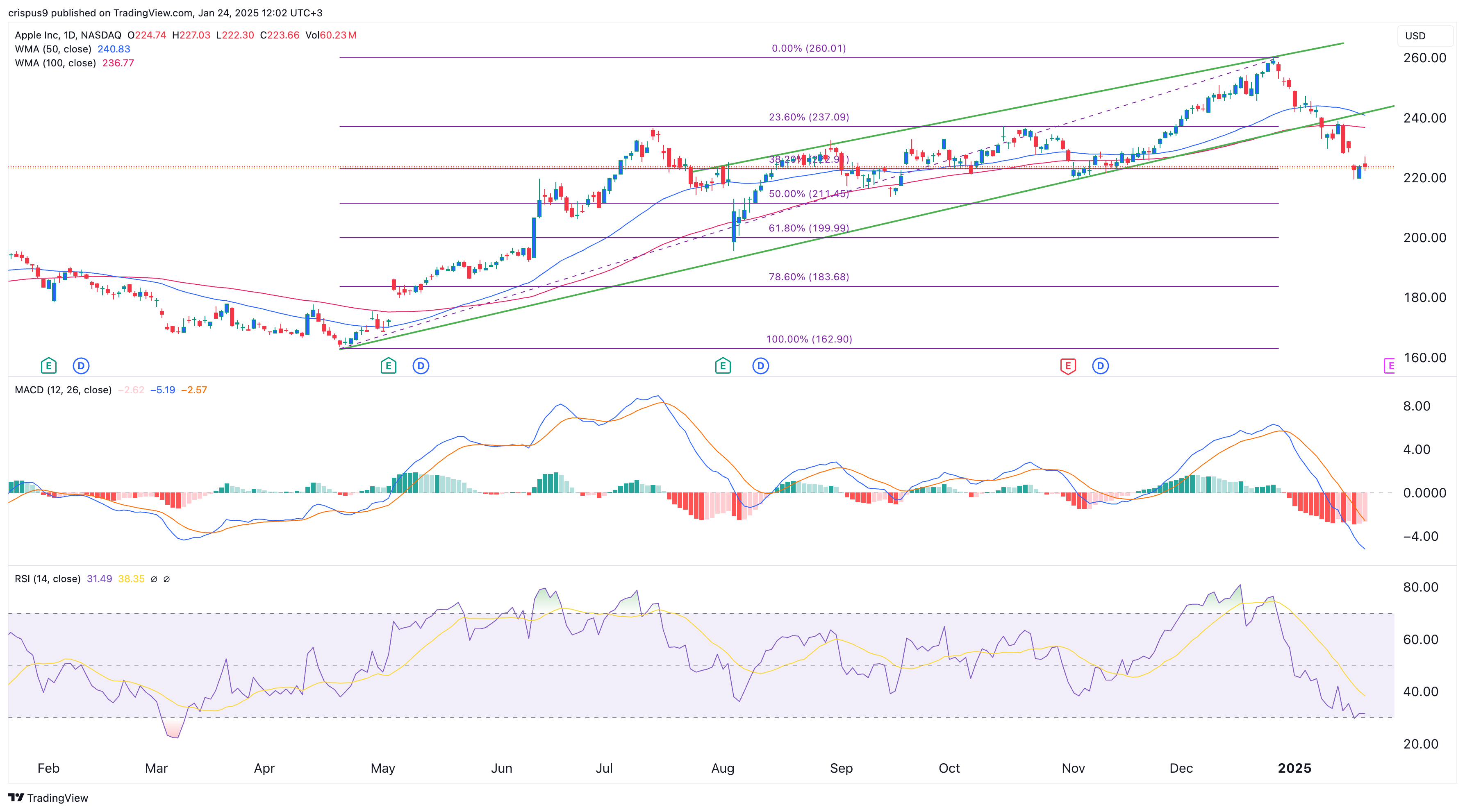Click the first ∅ icon beside the RSI values
1465x812 pixels.
154,579
